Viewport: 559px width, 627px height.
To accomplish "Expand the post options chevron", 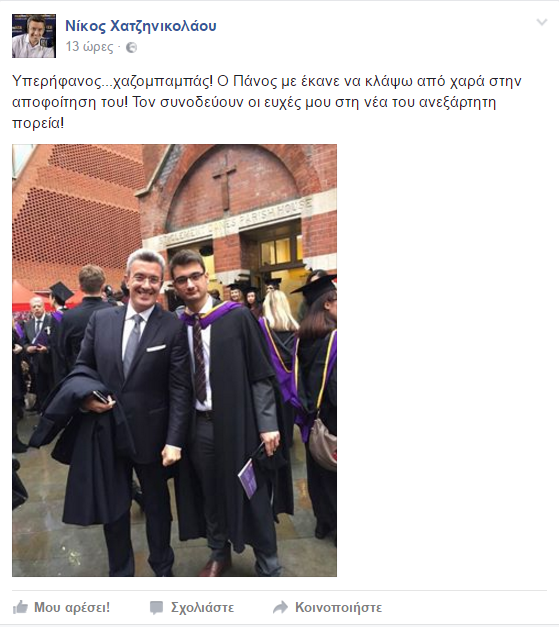I will click(x=541, y=22).
